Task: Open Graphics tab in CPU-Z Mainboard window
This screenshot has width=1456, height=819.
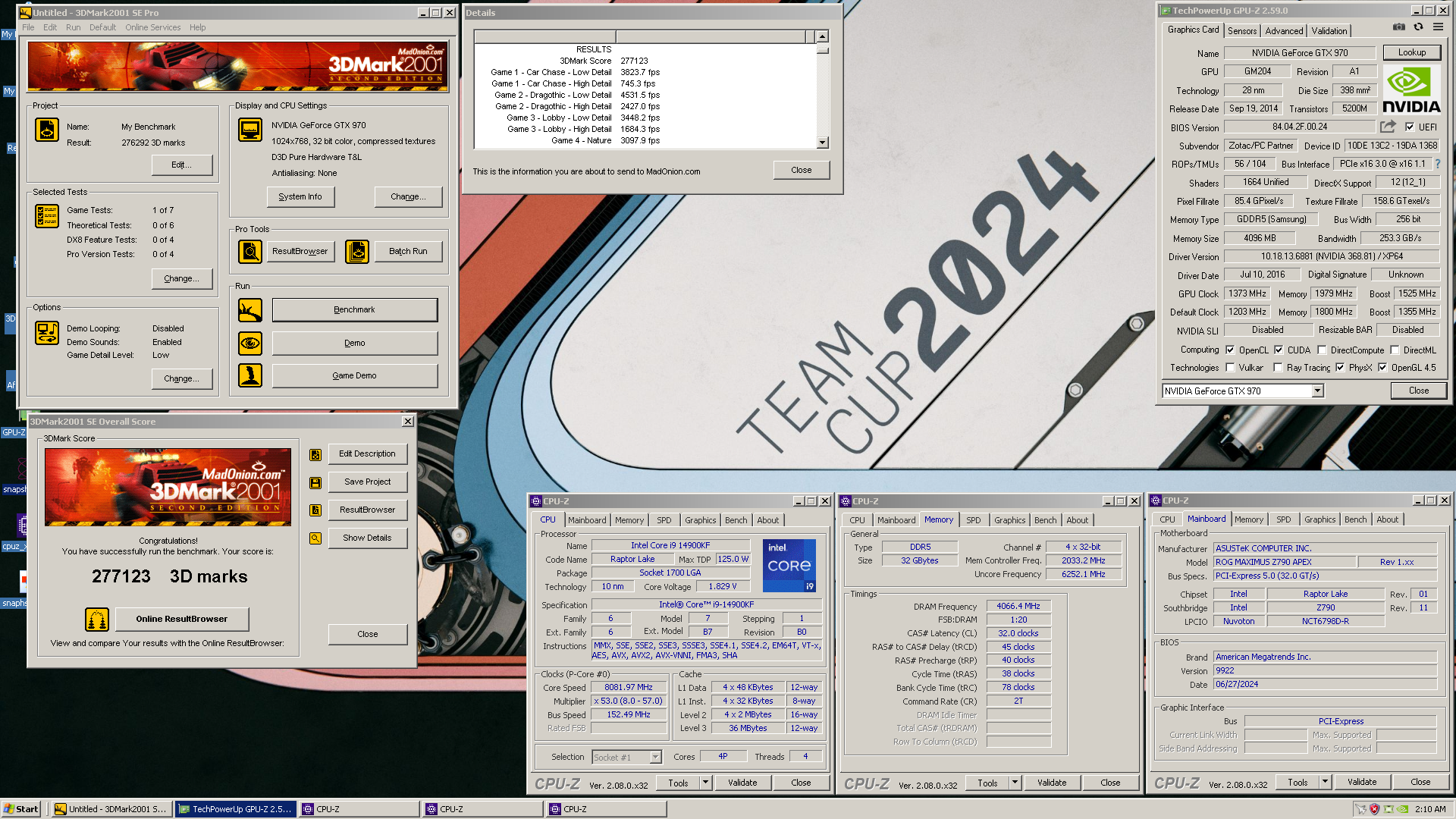Action: 1319,519
